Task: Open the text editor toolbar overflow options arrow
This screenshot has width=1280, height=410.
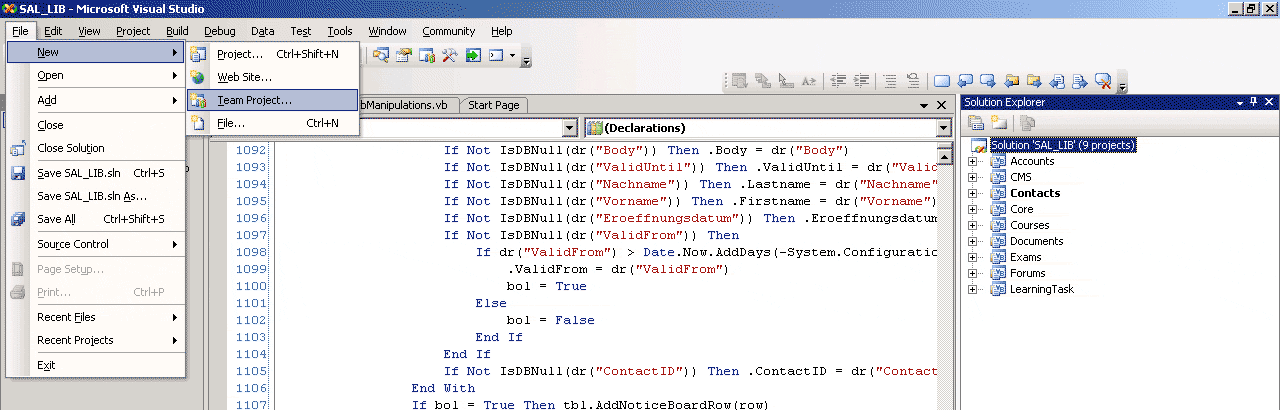Action: click(x=1121, y=84)
